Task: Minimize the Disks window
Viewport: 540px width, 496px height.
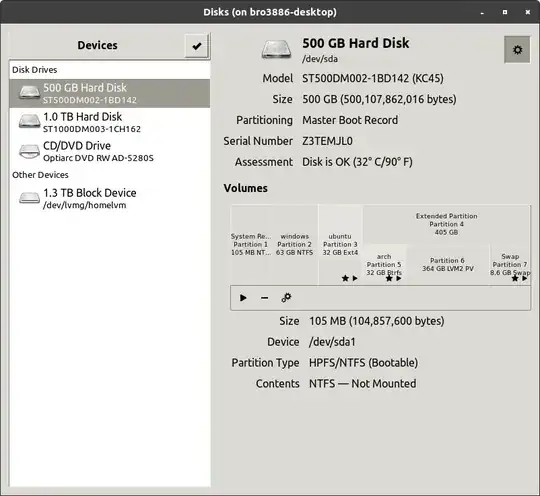Action: [x=482, y=13]
